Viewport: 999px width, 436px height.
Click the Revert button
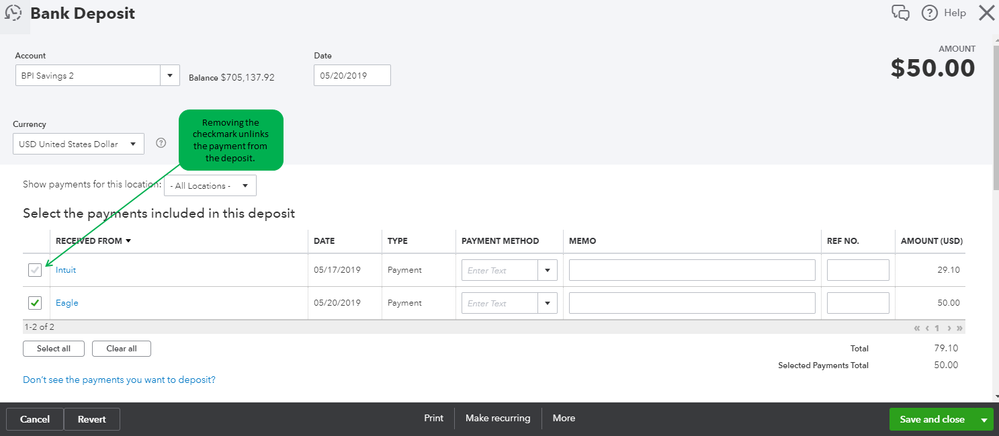pyautogui.click(x=92, y=419)
